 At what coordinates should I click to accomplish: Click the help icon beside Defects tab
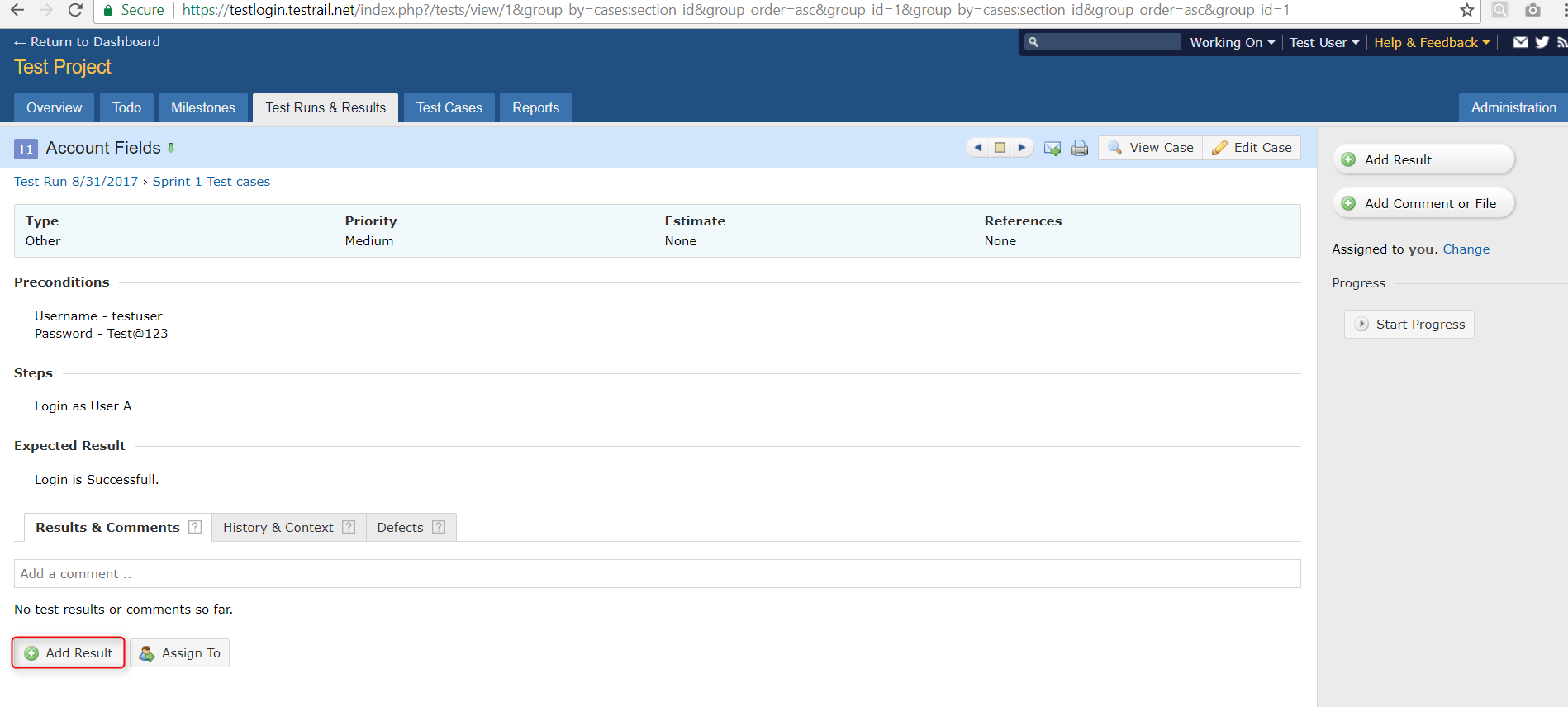[439, 527]
